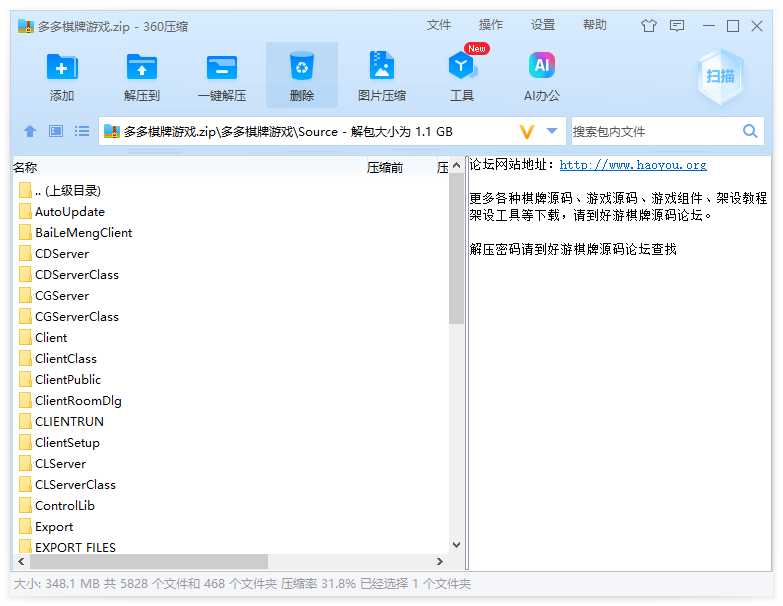Click the 删除 (Delete) trash icon
The image size is (783, 606).
tap(302, 66)
